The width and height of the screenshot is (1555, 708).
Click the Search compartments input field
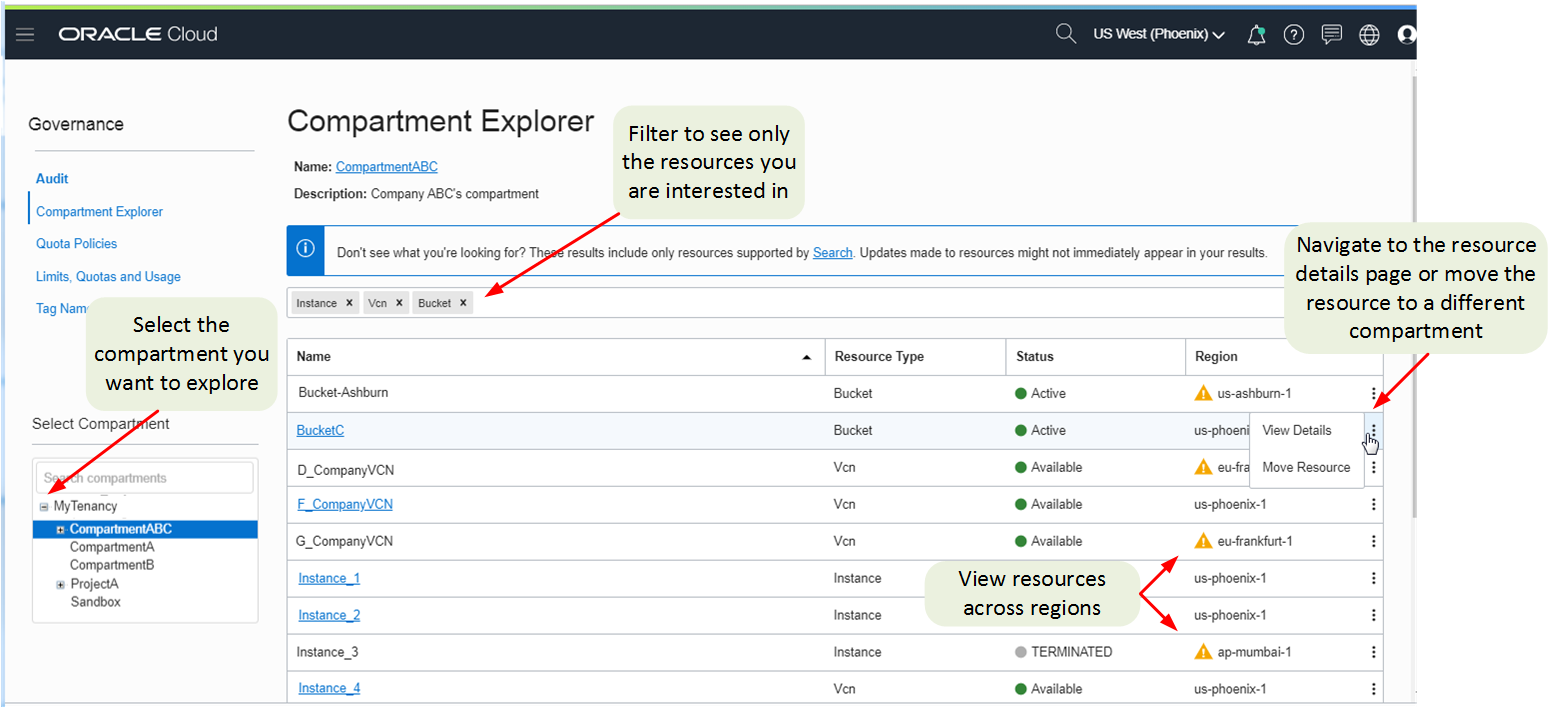point(145,478)
